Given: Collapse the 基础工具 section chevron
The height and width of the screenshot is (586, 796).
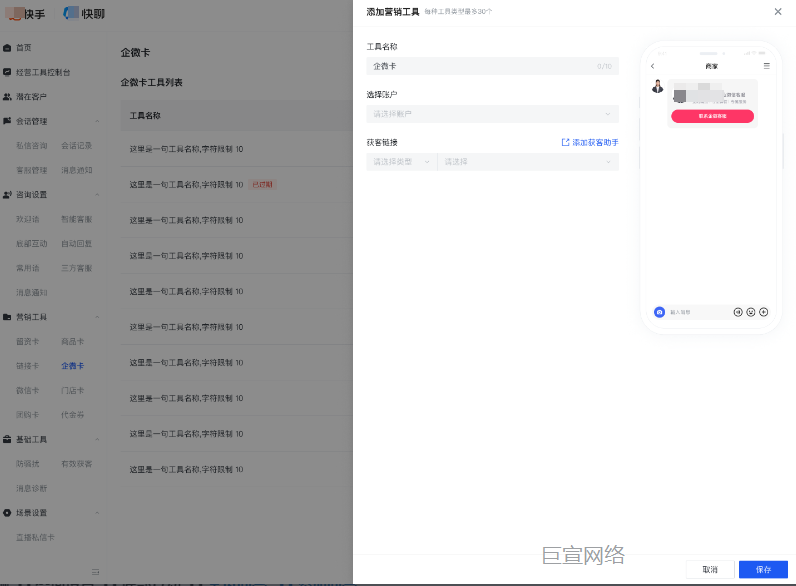Looking at the screenshot, I should click(x=97, y=439).
